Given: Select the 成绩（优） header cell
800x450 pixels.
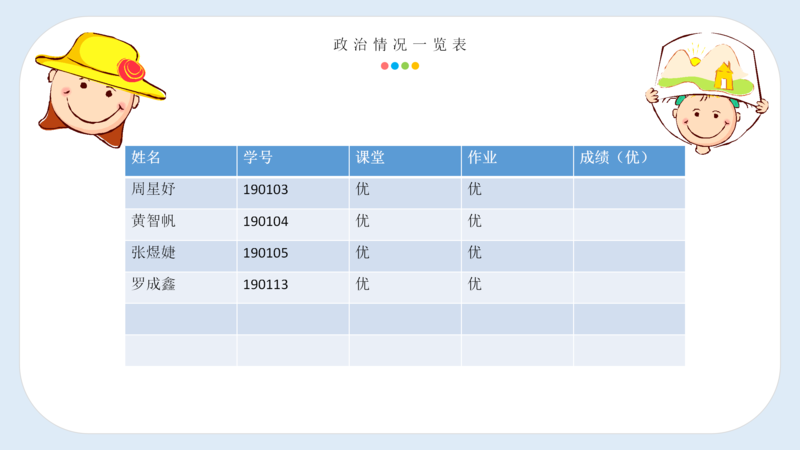Looking at the screenshot, I should [x=629, y=161].
